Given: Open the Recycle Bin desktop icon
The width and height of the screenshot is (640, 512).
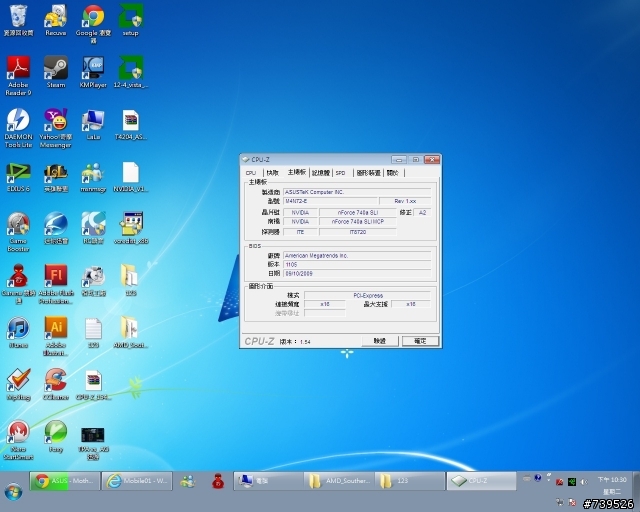Looking at the screenshot, I should [18, 20].
